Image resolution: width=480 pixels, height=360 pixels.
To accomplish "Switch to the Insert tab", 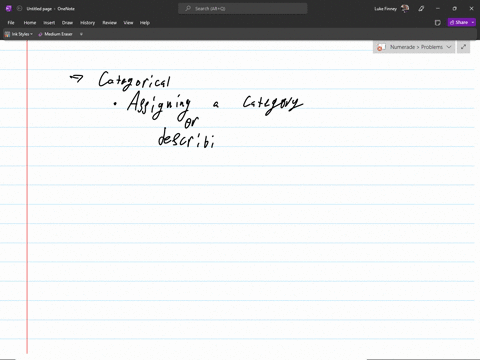I will tap(49, 23).
